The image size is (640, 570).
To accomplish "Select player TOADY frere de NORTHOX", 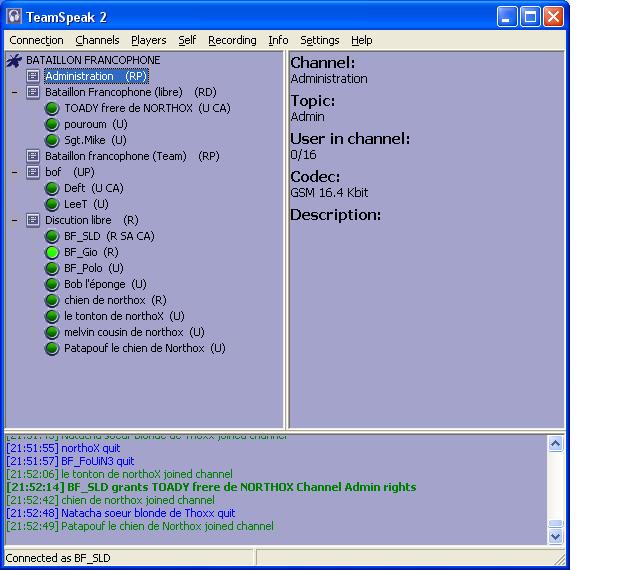I will pyautogui.click(x=147, y=108).
